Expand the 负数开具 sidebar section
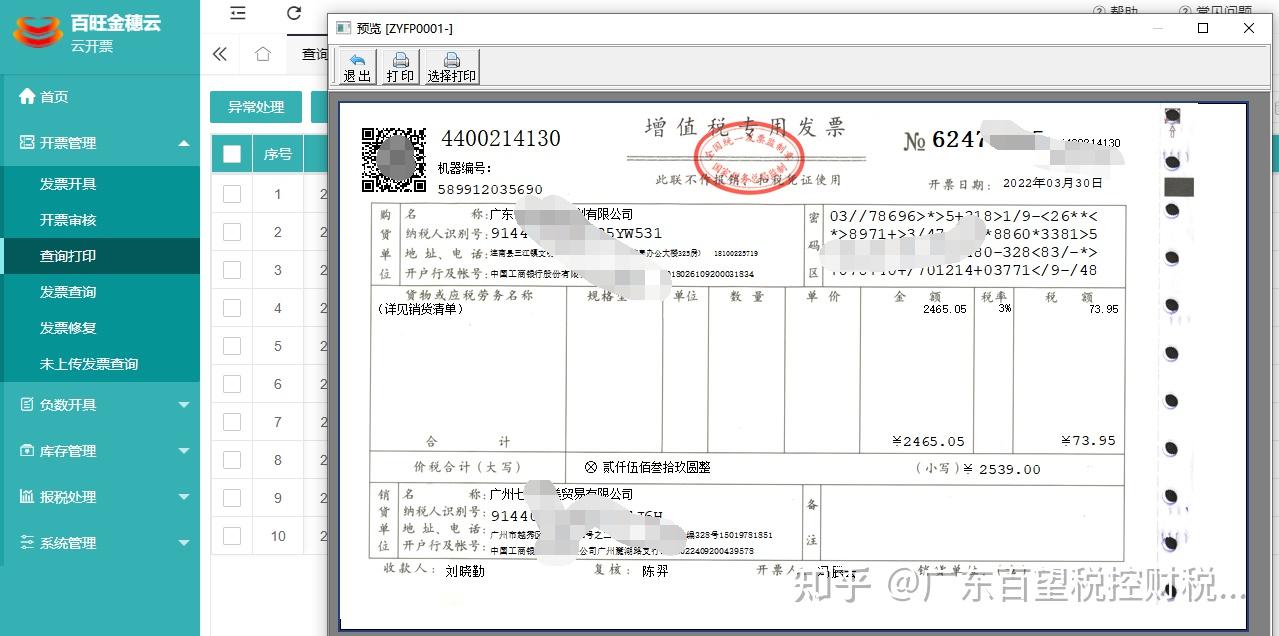The image size is (1279, 636). 100,405
